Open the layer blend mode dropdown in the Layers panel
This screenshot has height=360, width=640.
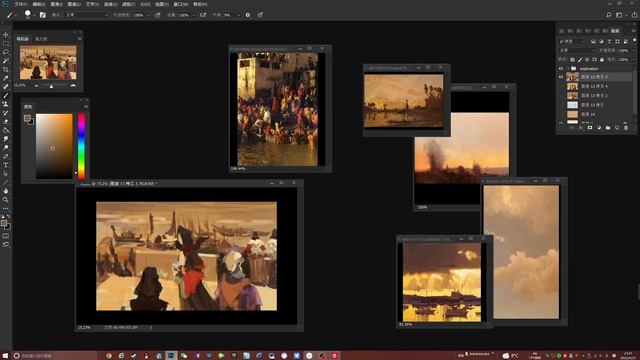click(577, 50)
